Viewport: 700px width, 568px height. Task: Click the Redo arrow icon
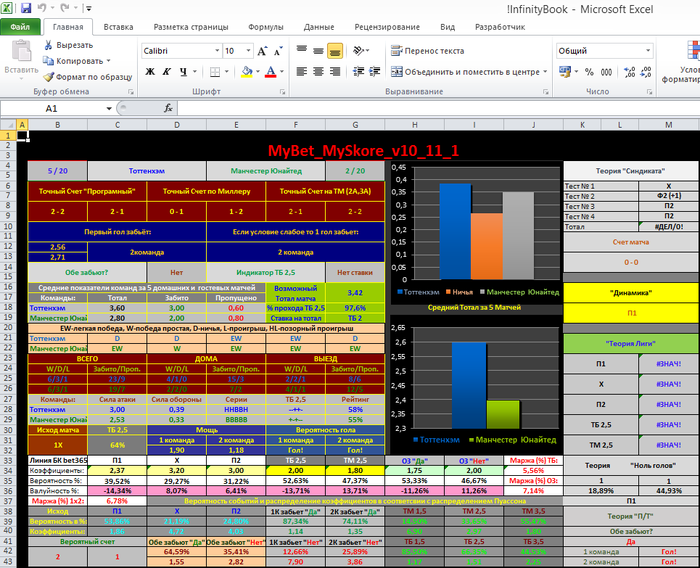click(x=65, y=8)
